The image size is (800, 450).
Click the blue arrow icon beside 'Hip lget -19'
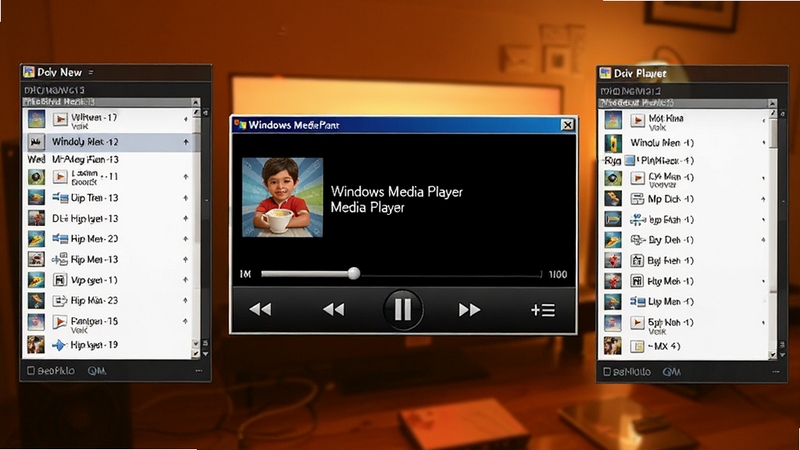pyautogui.click(x=59, y=345)
